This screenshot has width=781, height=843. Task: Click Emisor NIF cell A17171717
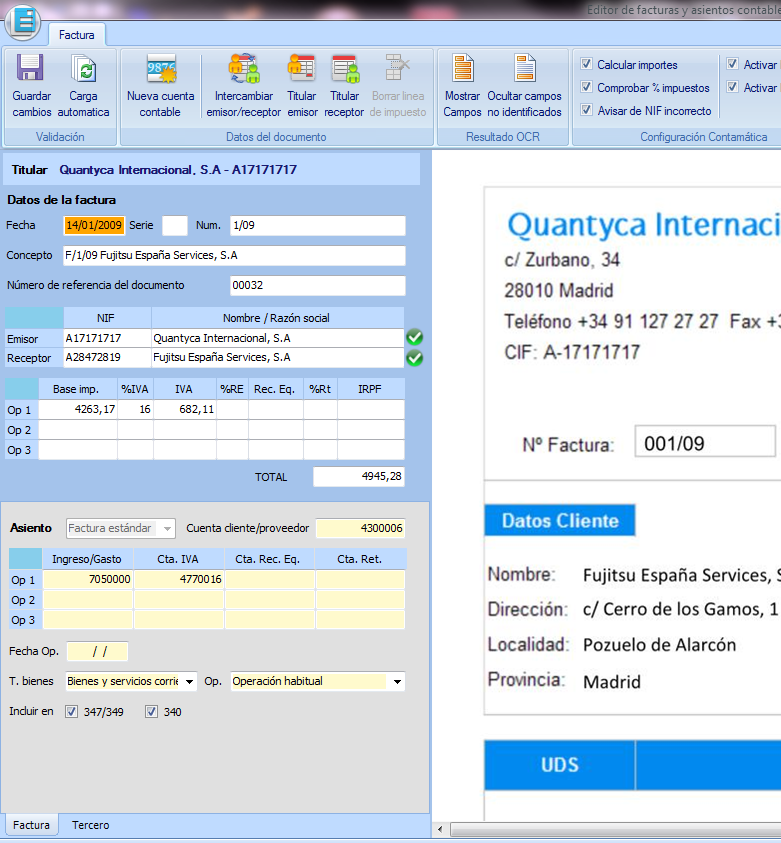pos(108,338)
